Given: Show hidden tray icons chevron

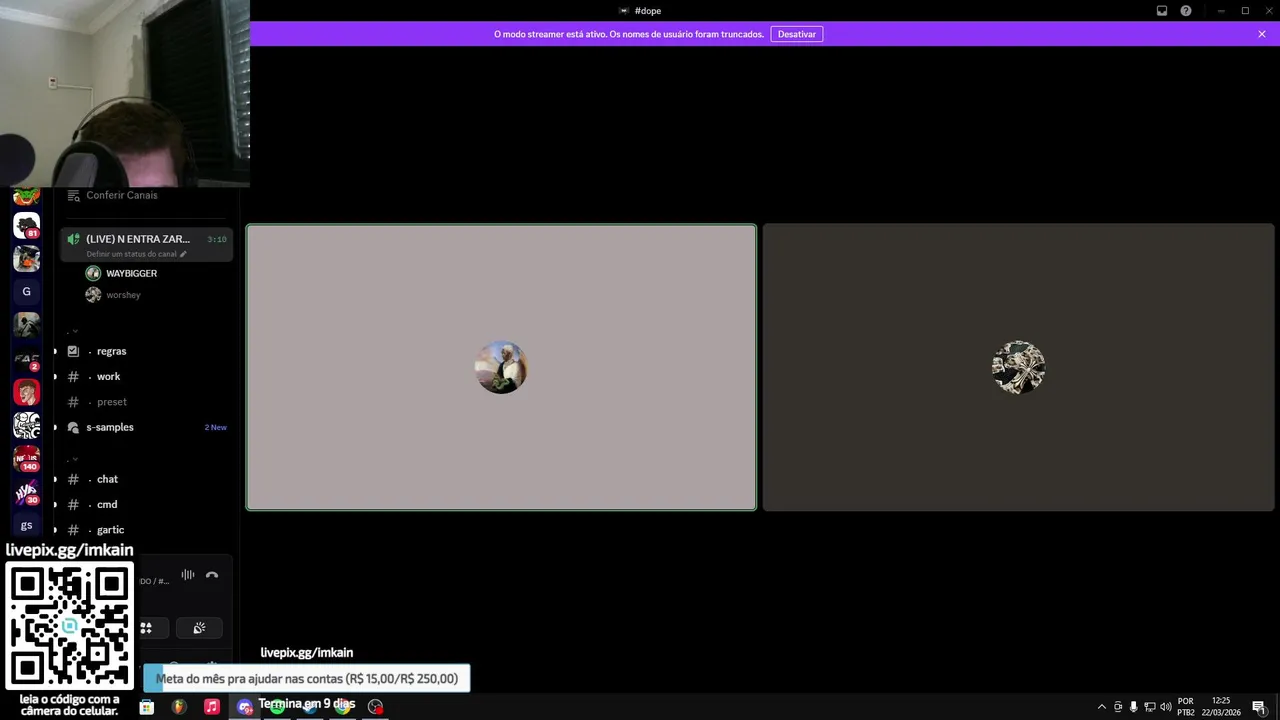Looking at the screenshot, I should pos(1102,707).
